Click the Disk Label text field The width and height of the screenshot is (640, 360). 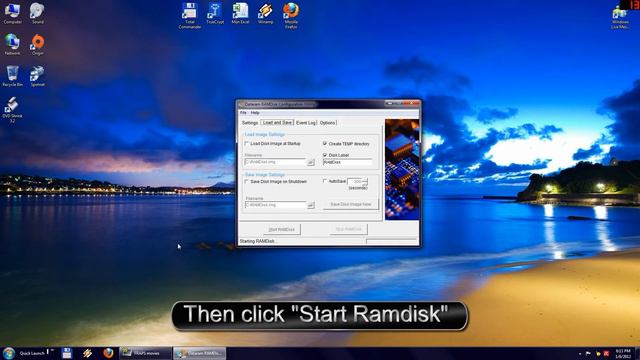[x=347, y=162]
